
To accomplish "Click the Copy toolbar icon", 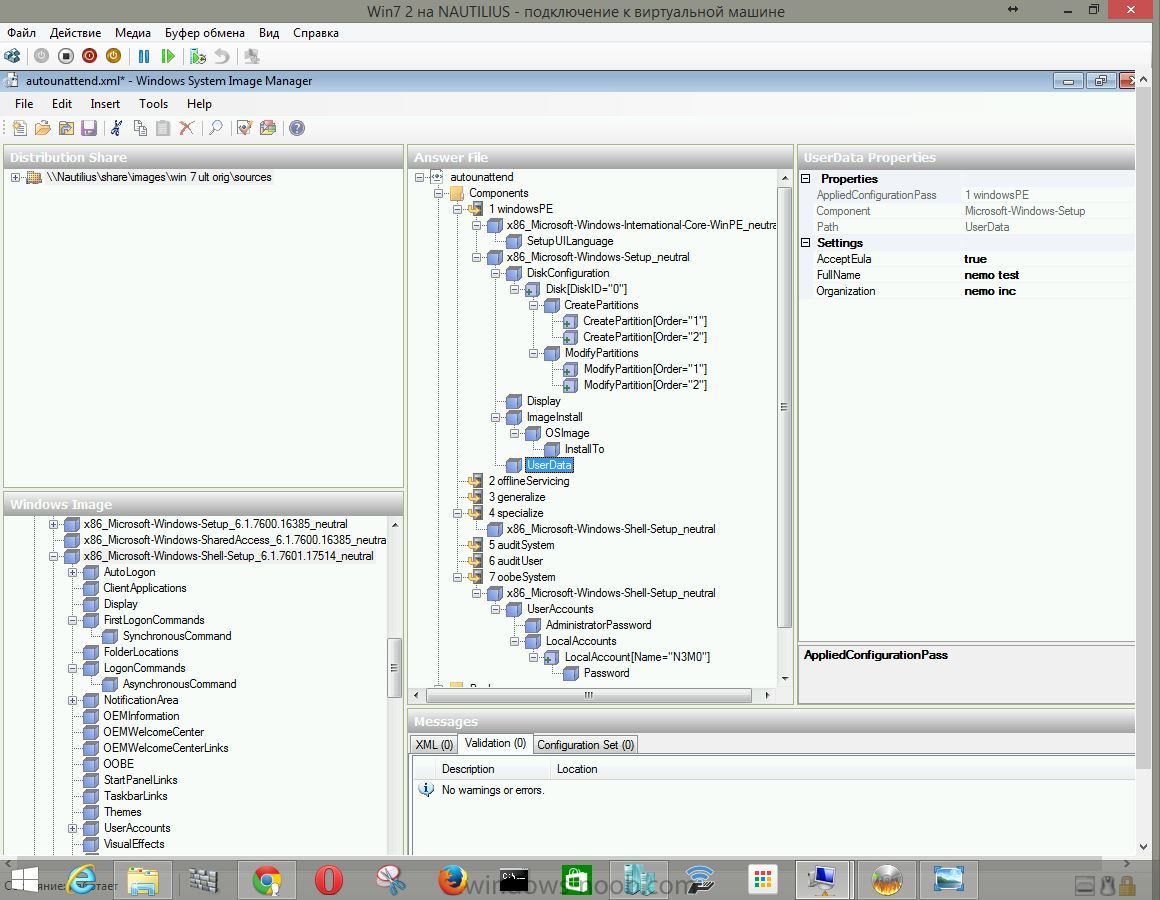I will (140, 128).
